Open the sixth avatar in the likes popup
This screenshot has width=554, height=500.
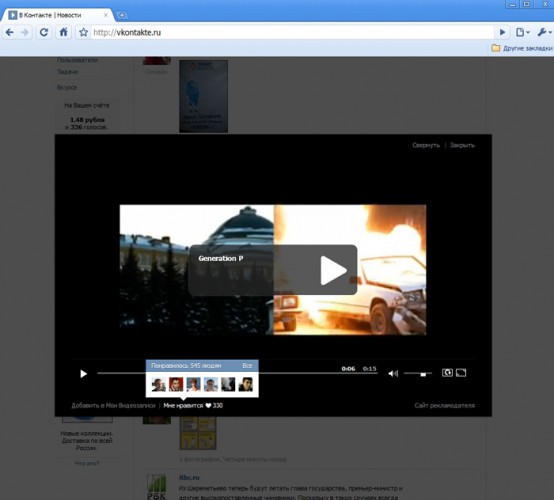(x=246, y=384)
